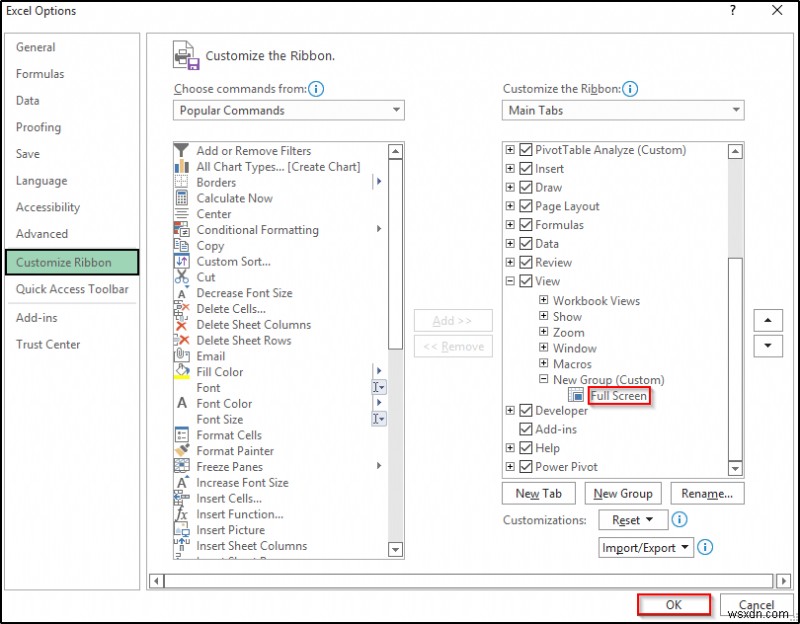Toggle the Formulas tab checkbox in ribbon list
The width and height of the screenshot is (800, 624).
526,225
